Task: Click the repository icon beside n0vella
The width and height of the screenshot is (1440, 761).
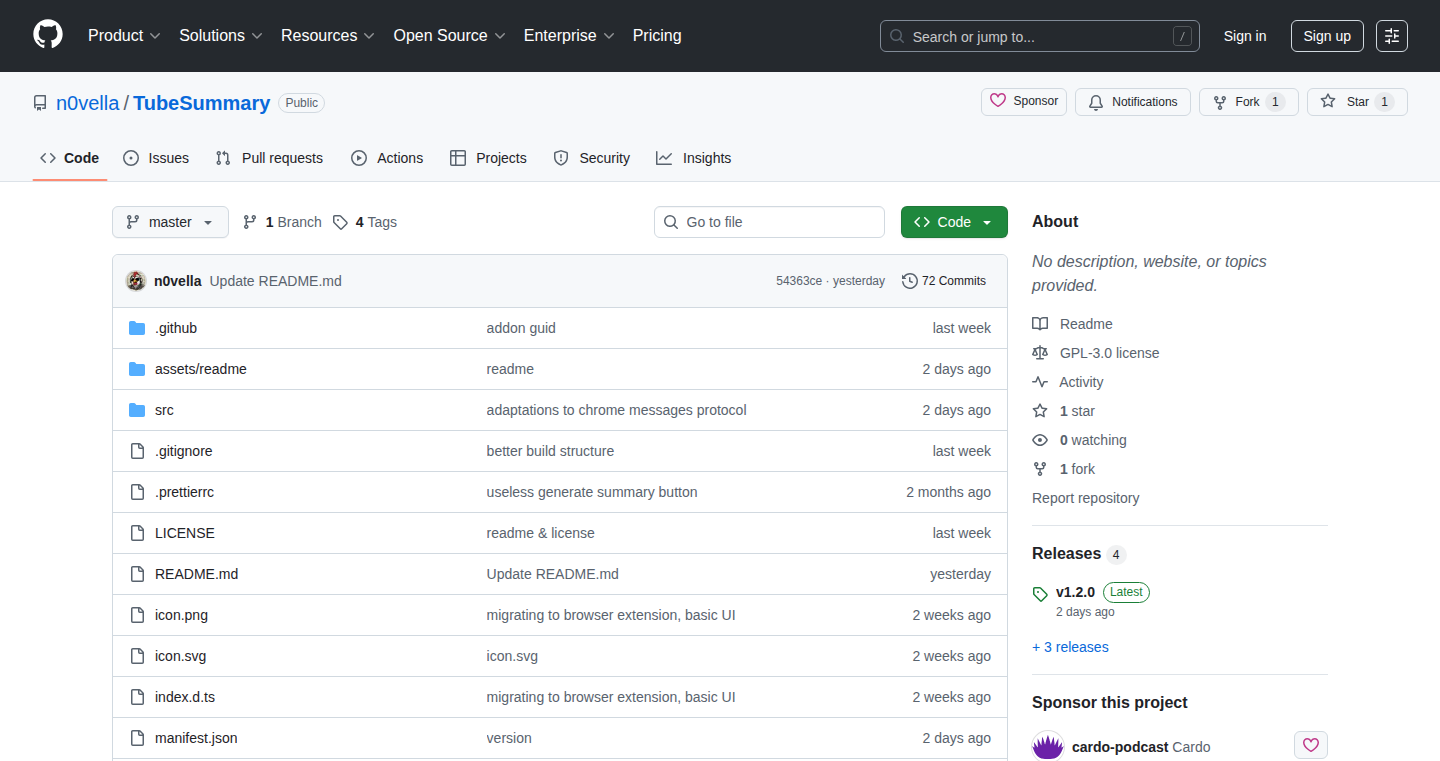Action: [x=40, y=103]
